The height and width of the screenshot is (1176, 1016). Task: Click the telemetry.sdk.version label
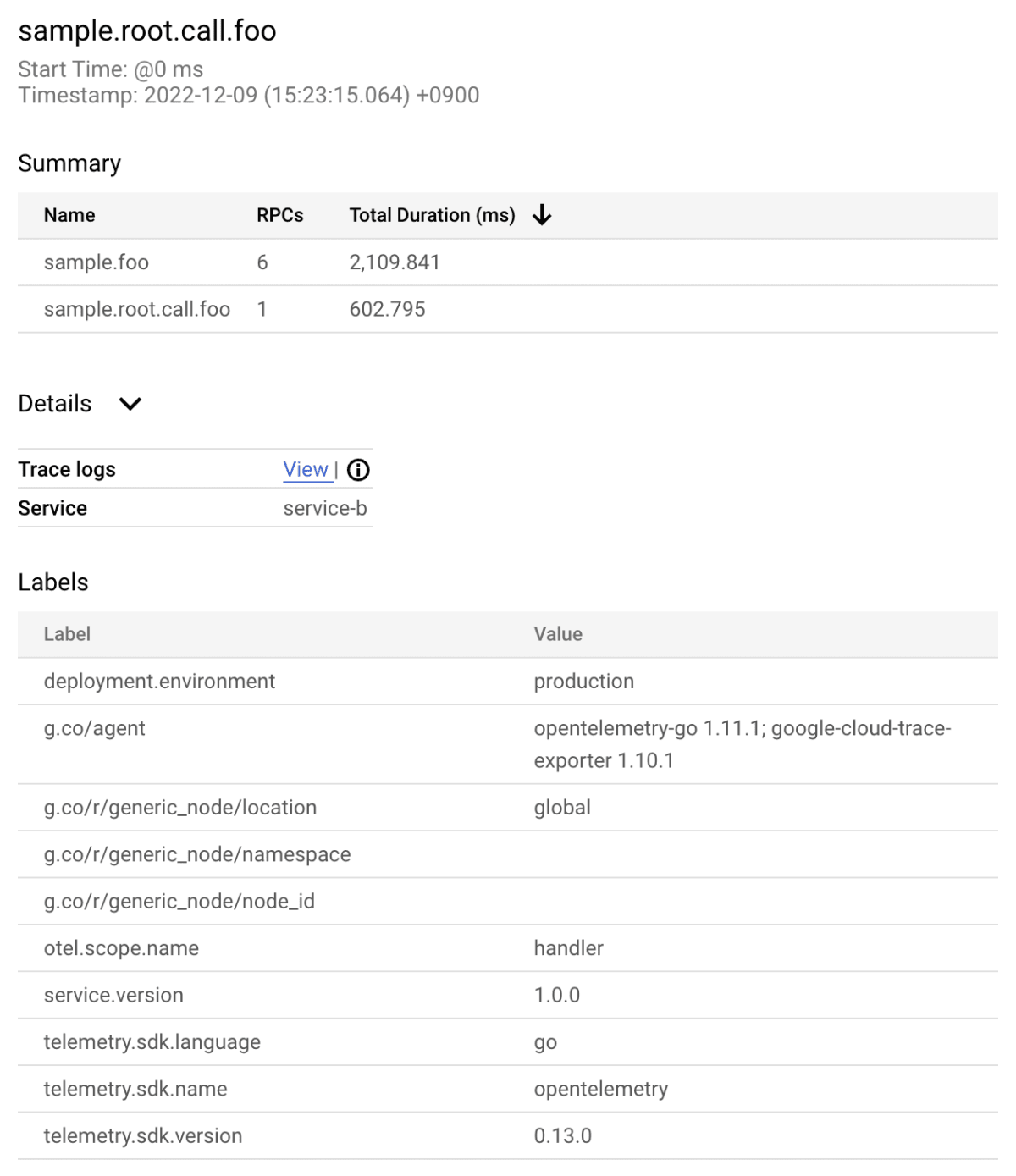tap(143, 1136)
